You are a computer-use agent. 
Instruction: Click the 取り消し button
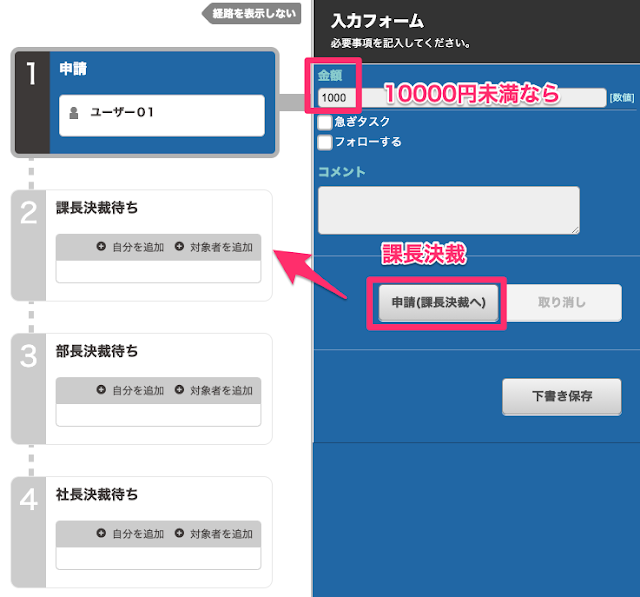click(562, 302)
